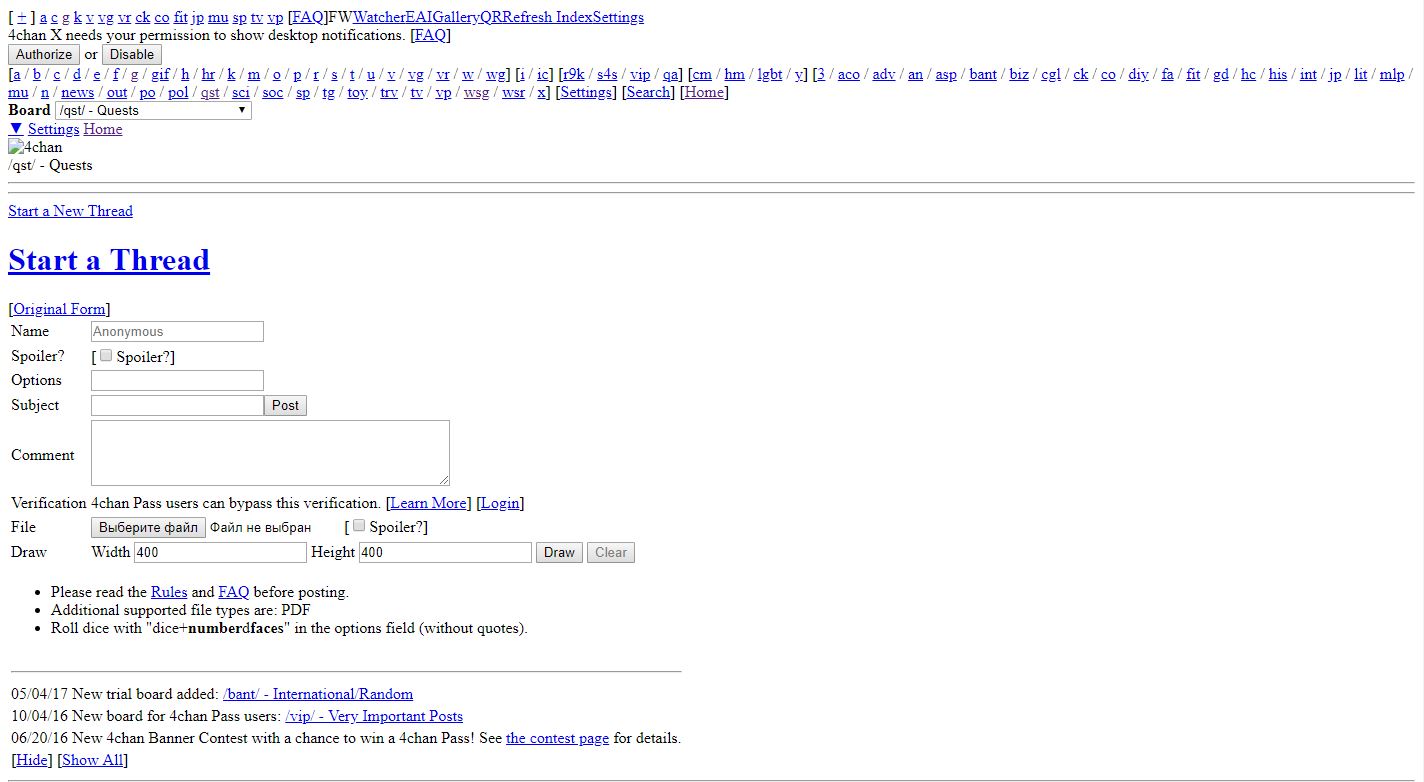This screenshot has height=782, width=1424.
Task: Open FAQ link beside Rules
Action: pyautogui.click(x=234, y=592)
